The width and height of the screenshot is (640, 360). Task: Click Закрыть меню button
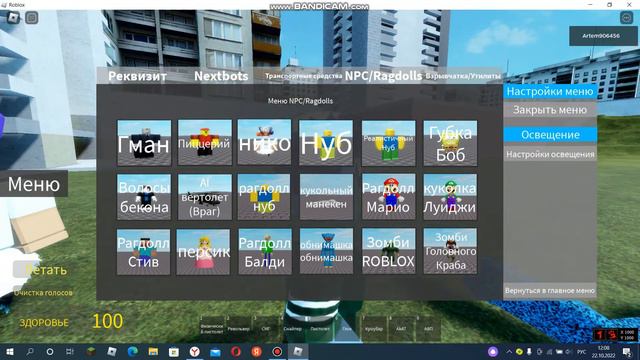[x=550, y=110]
